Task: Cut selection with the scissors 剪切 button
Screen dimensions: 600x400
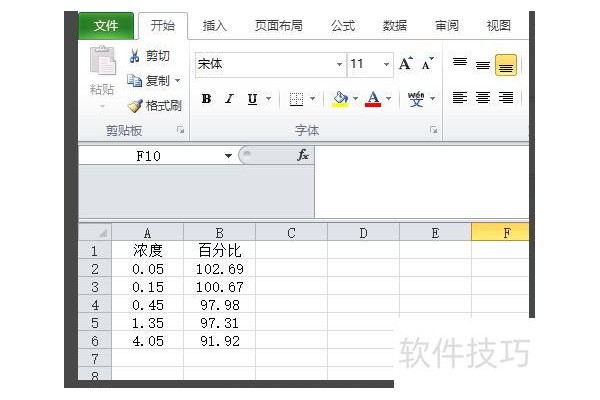Action: tap(149, 56)
